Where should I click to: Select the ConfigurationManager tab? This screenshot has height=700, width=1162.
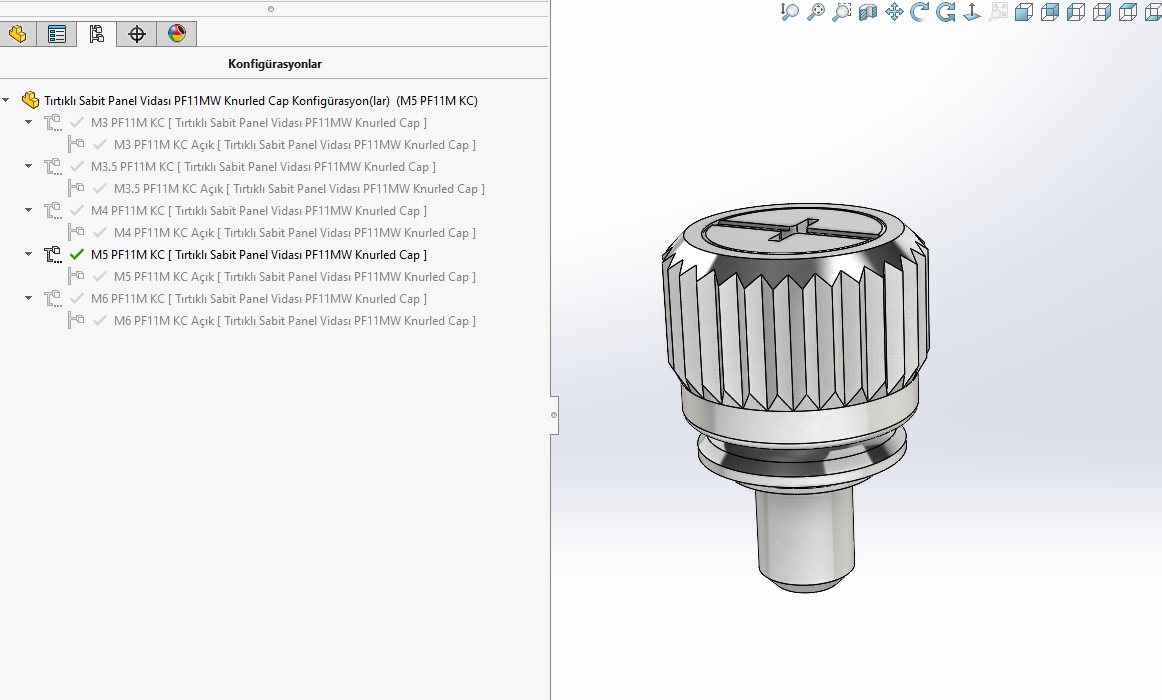pos(96,34)
